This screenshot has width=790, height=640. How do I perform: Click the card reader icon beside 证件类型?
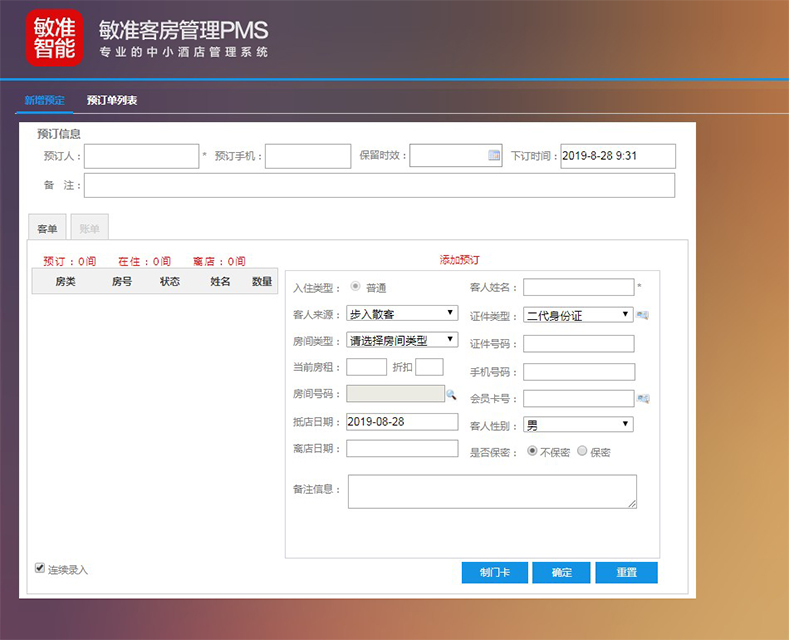pos(643,316)
